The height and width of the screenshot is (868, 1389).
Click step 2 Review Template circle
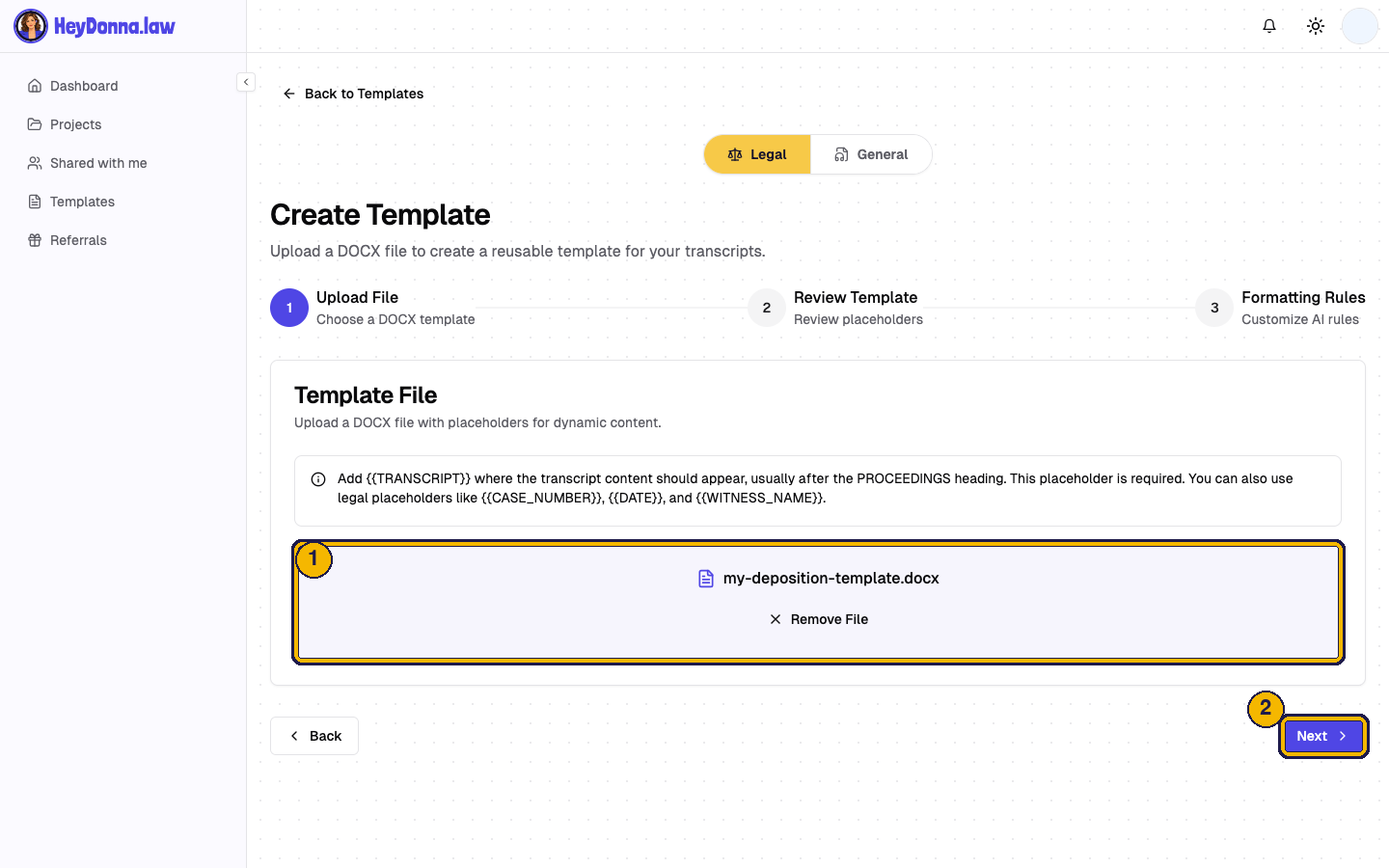(767, 308)
